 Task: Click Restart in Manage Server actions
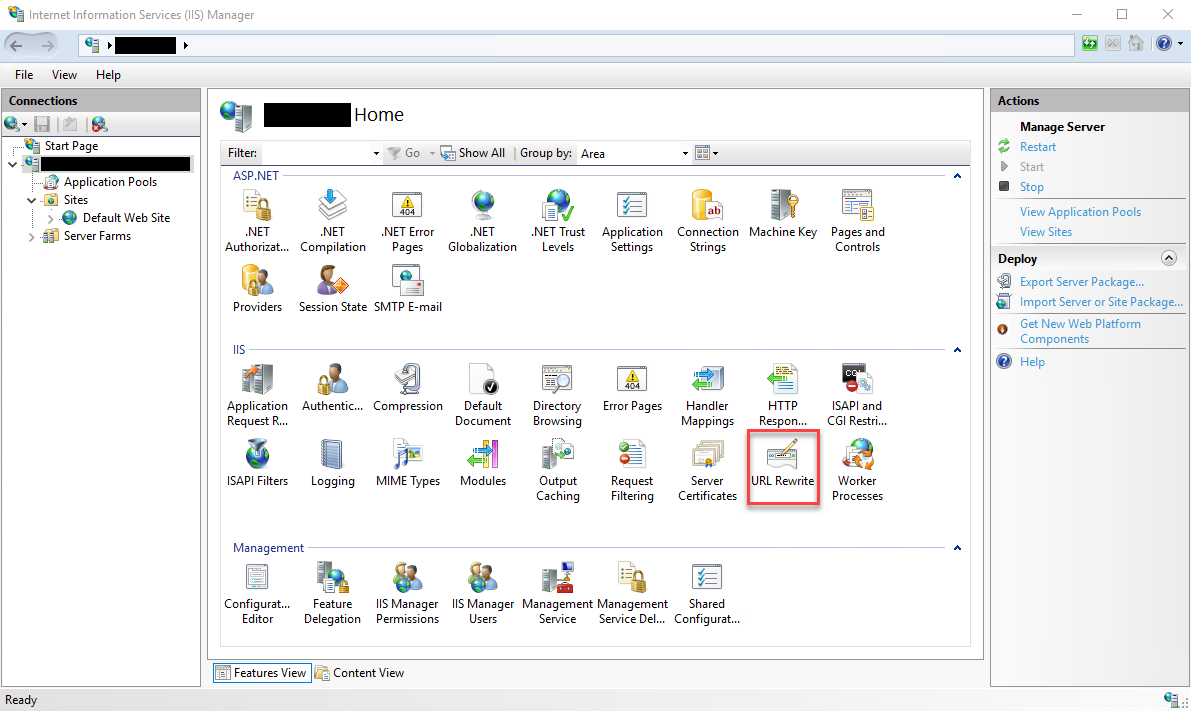click(1038, 147)
